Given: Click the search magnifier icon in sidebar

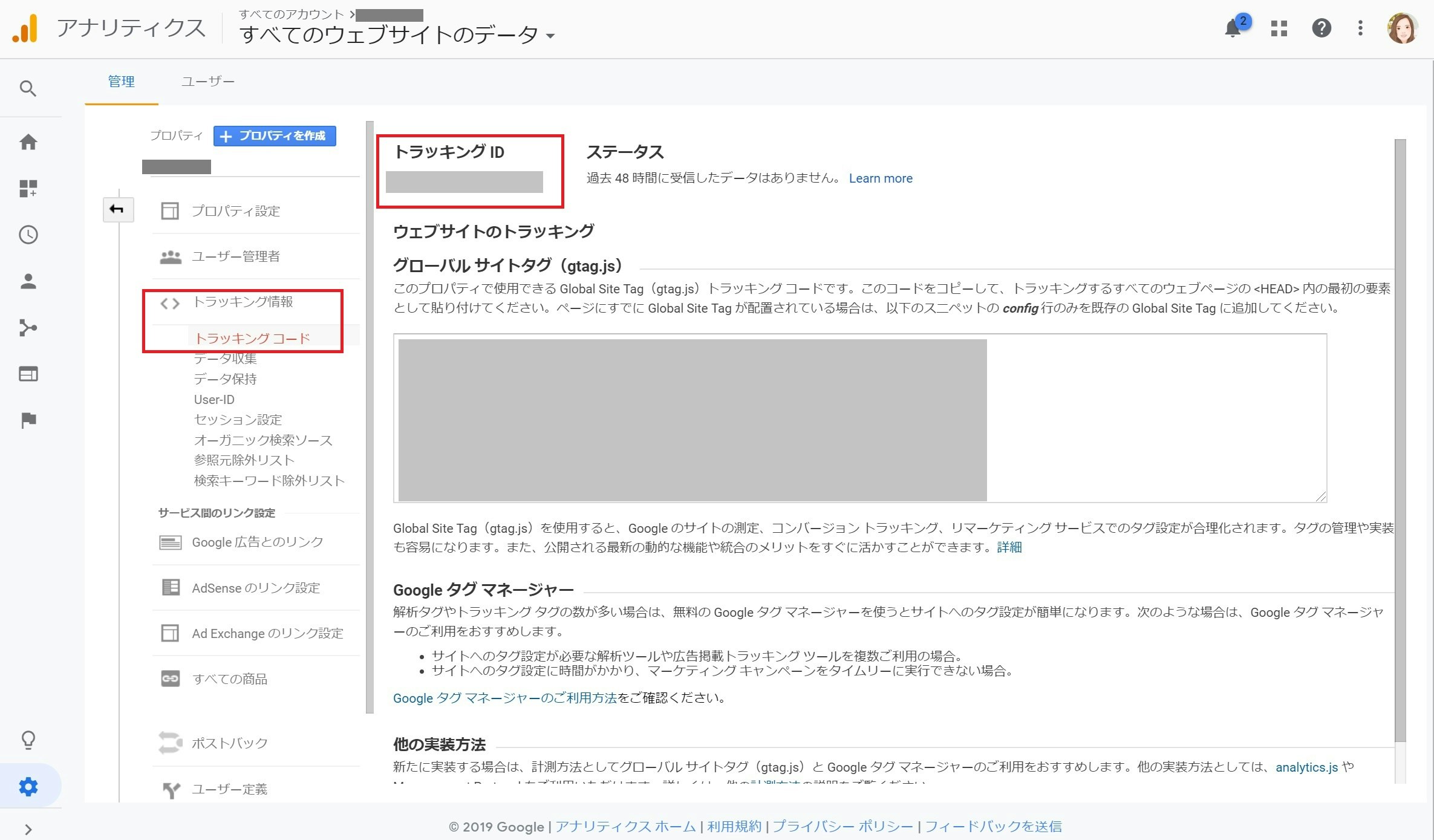Looking at the screenshot, I should pos(28,89).
